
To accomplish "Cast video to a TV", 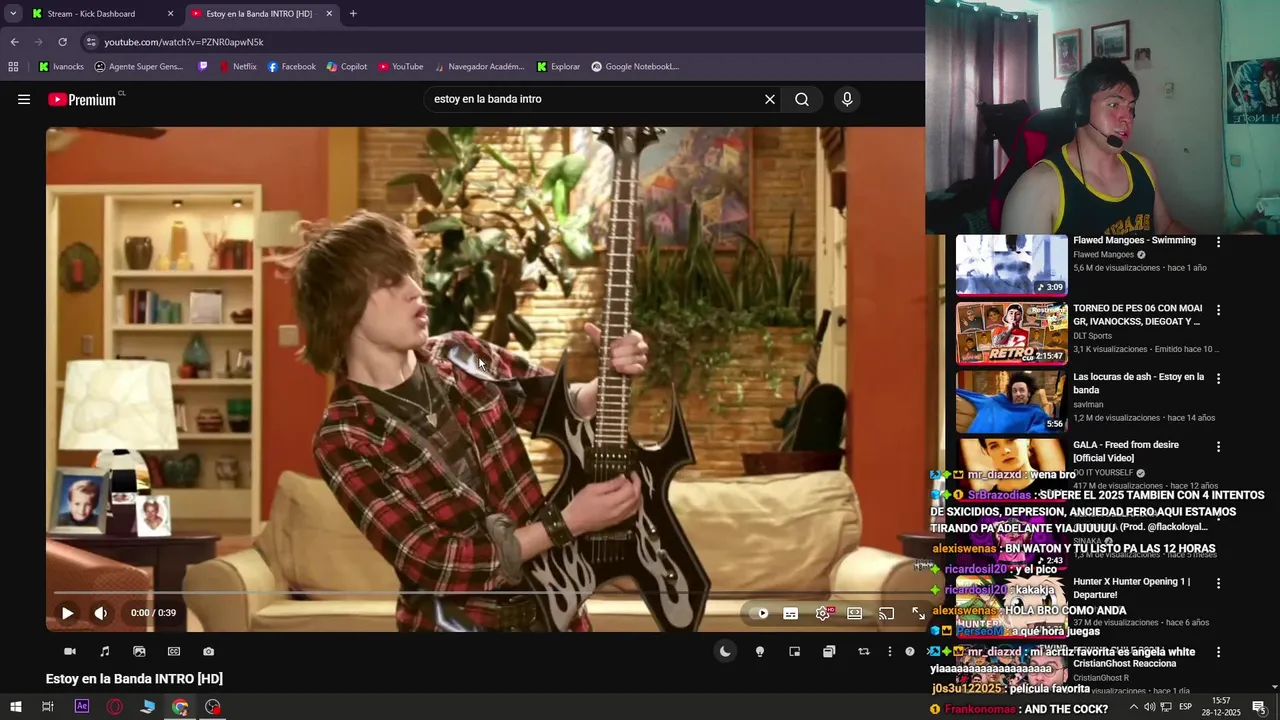I will pyautogui.click(x=887, y=613).
